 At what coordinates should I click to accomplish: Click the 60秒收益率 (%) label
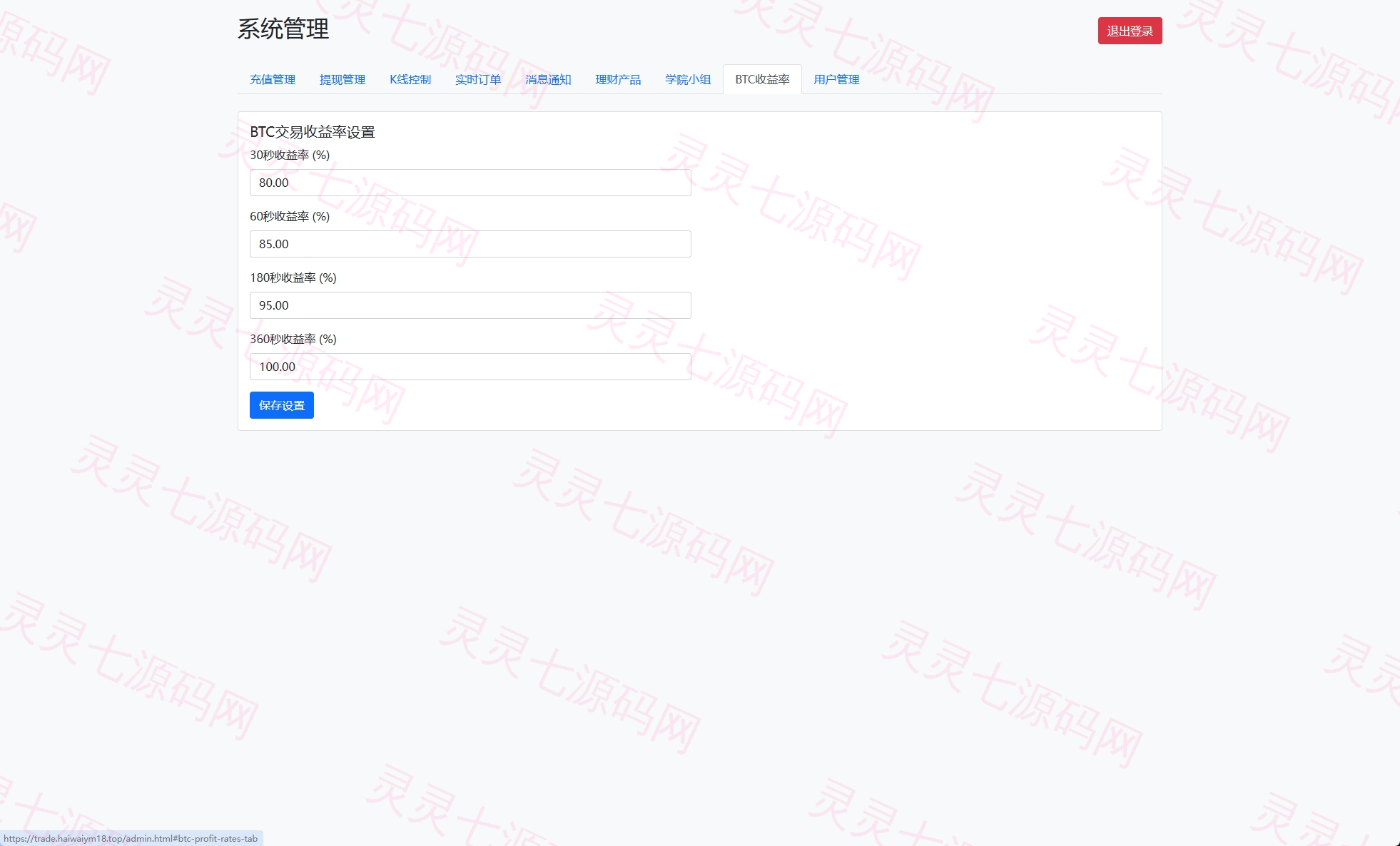tap(290, 216)
